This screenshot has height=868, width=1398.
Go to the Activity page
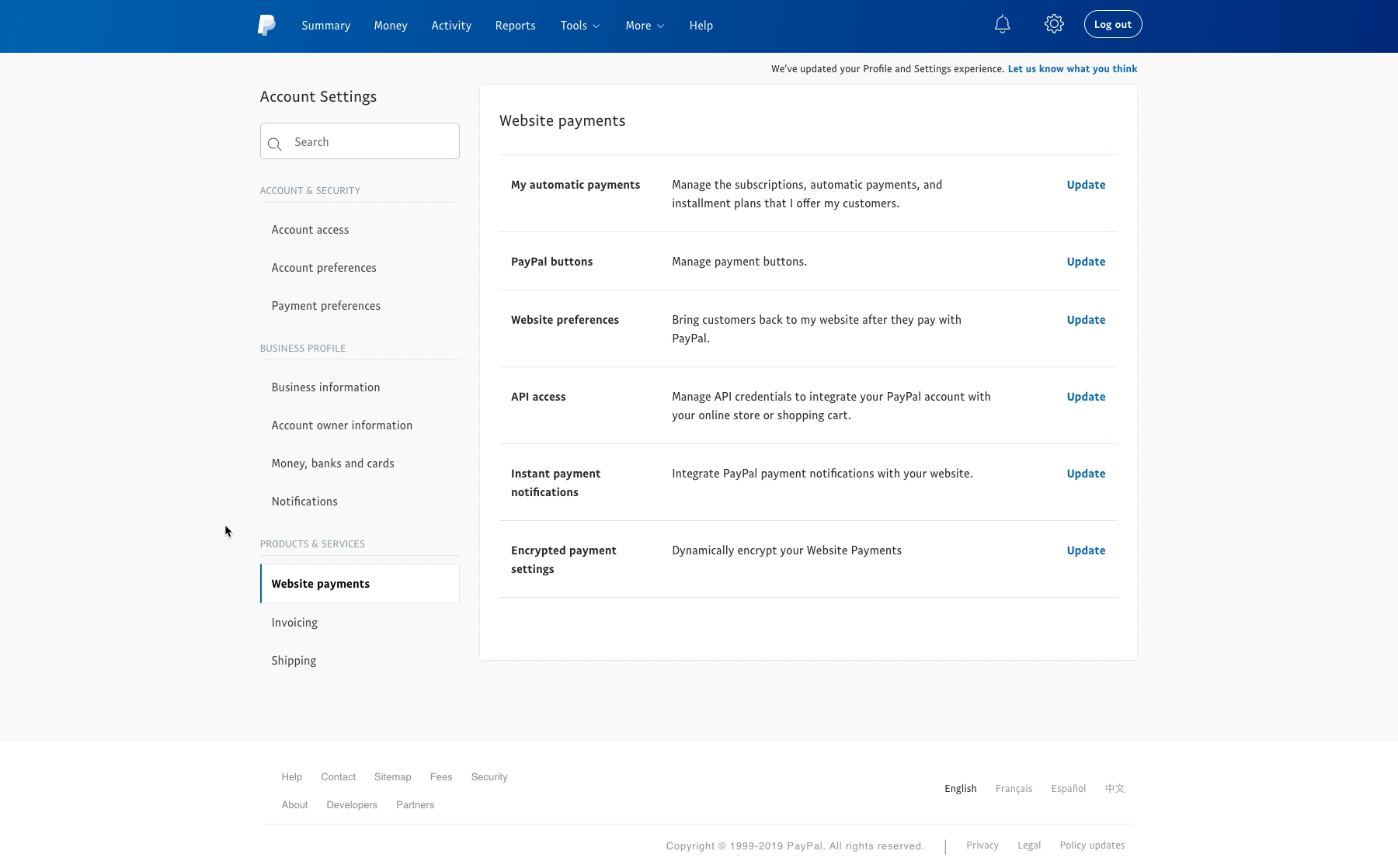tap(451, 26)
